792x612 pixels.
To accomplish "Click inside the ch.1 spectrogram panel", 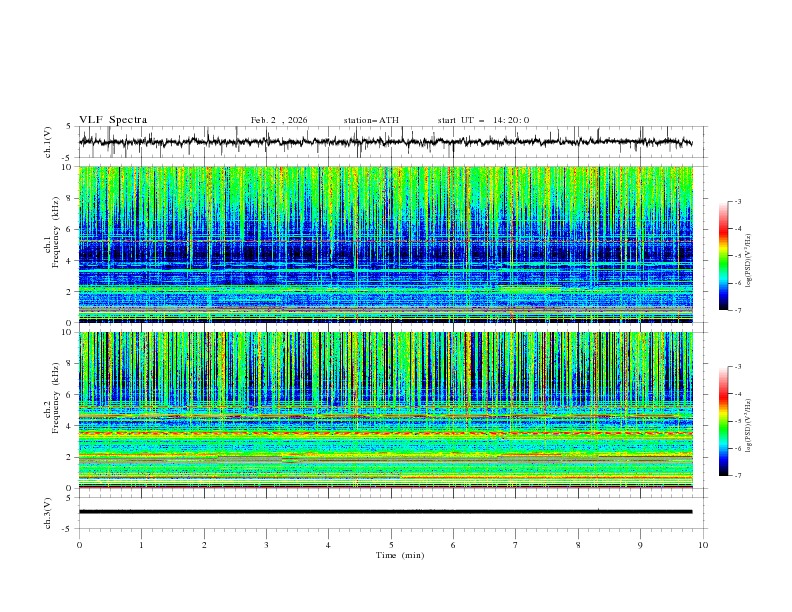I will click(x=385, y=244).
